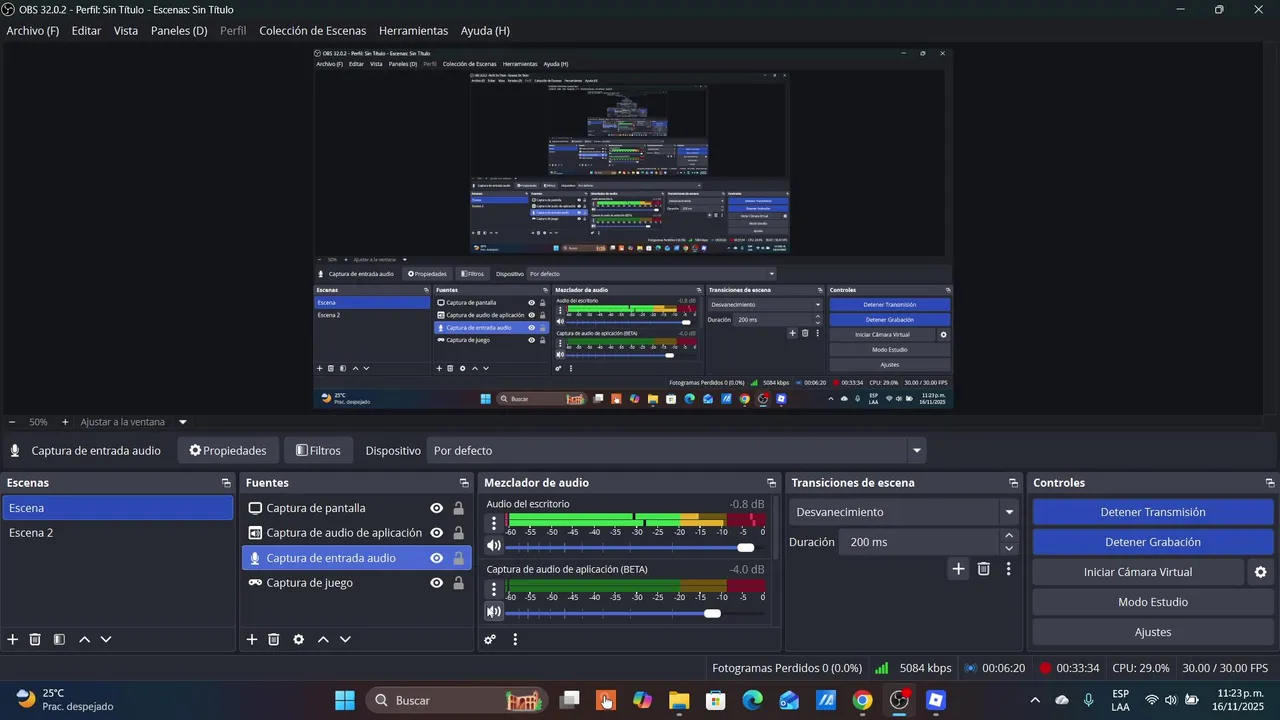Toggle lock on Captura de entrada audio
Viewport: 1280px width, 720px height.
tap(459, 558)
